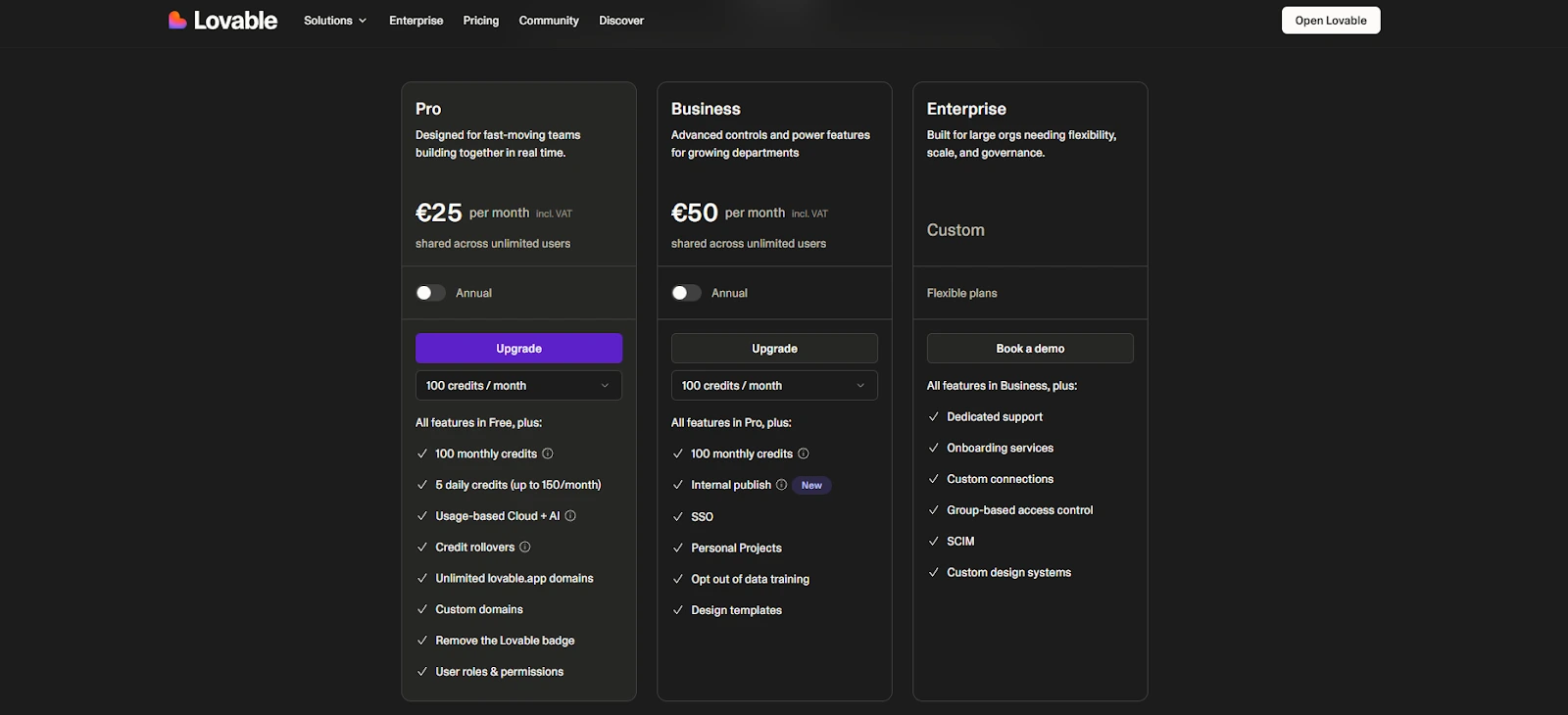Image resolution: width=1568 pixels, height=715 pixels.
Task: Open info icon beside Business 100 monthly credits
Action: click(804, 453)
